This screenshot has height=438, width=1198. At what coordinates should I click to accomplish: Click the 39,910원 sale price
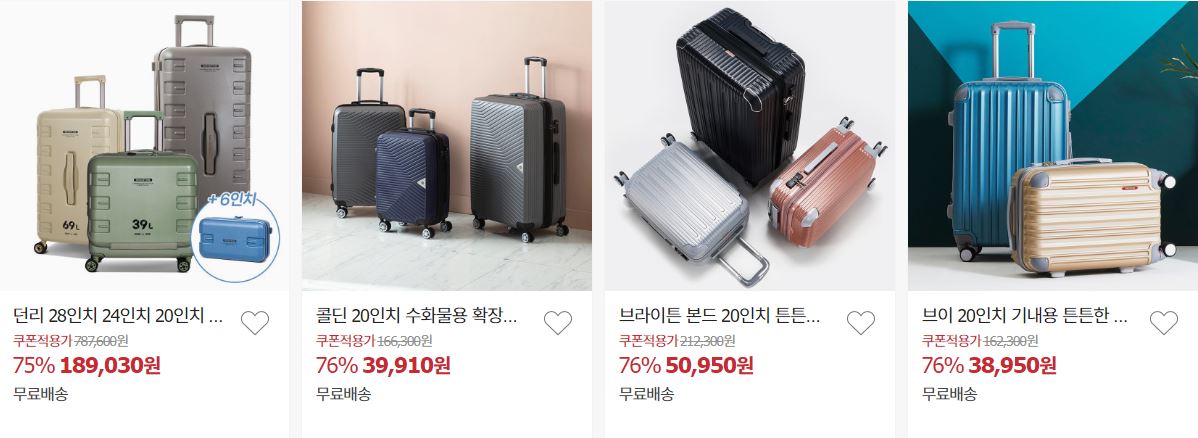(x=406, y=365)
